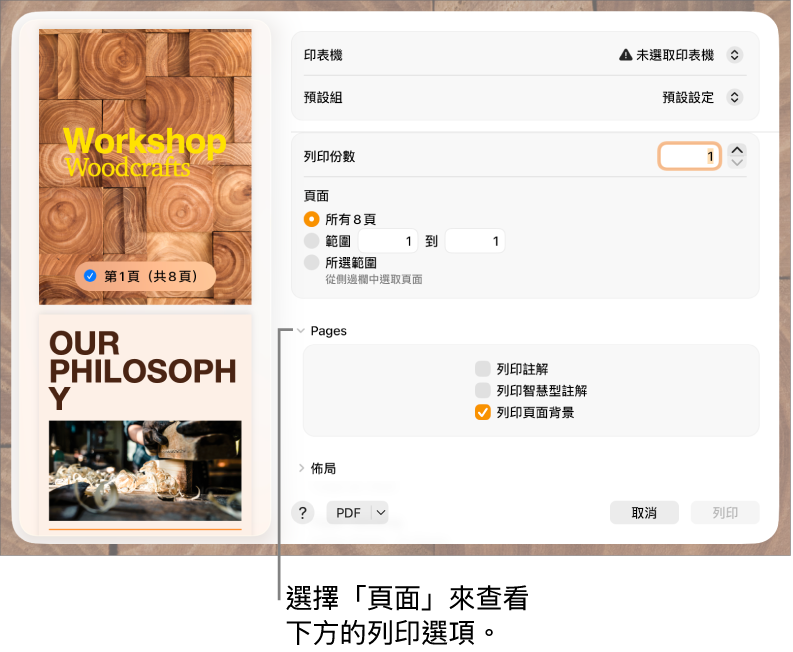The image size is (793, 652).
Task: Click the 取消 cancel button
Action: click(x=644, y=513)
